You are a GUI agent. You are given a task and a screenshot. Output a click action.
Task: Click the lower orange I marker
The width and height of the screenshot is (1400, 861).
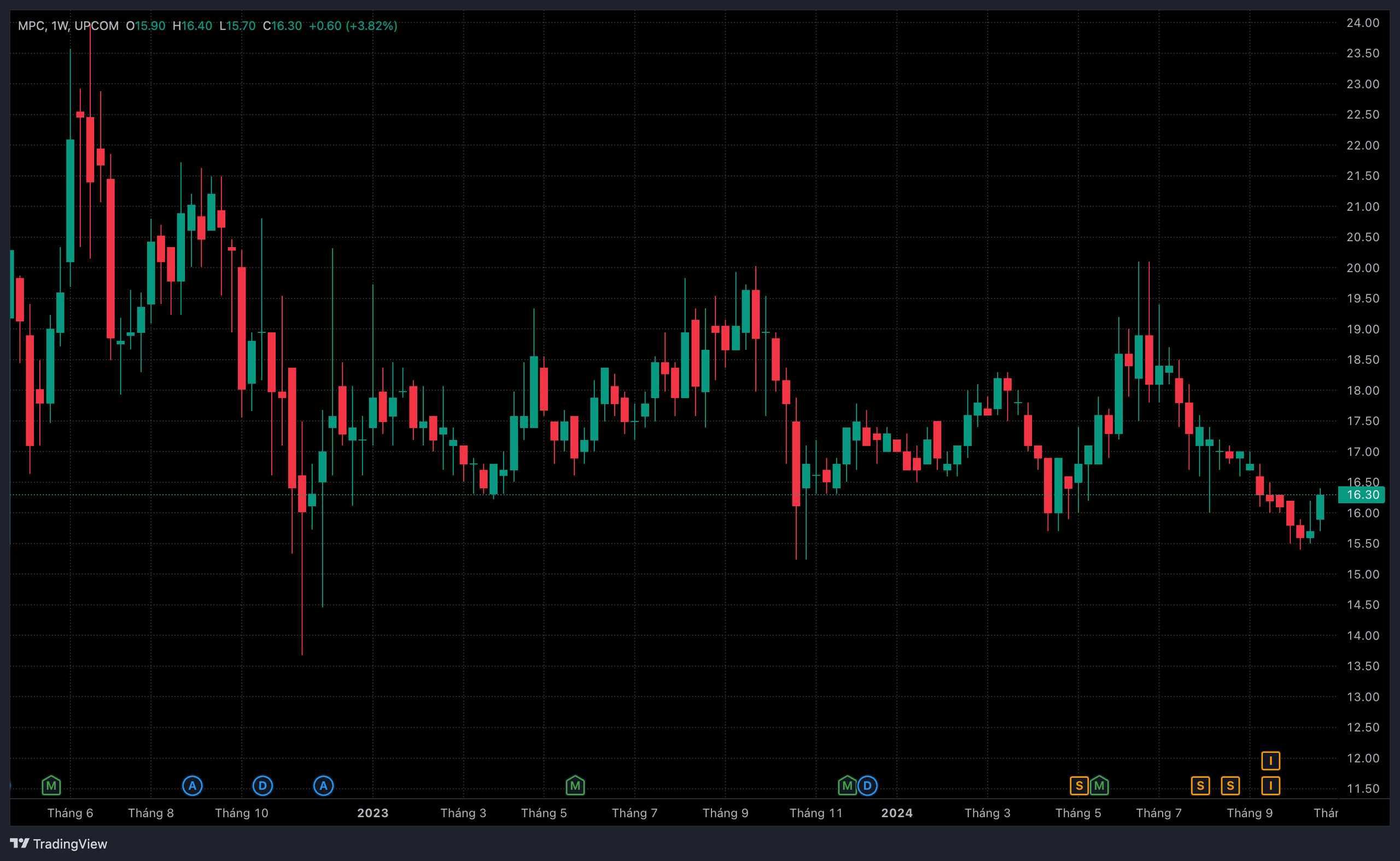(x=1271, y=786)
